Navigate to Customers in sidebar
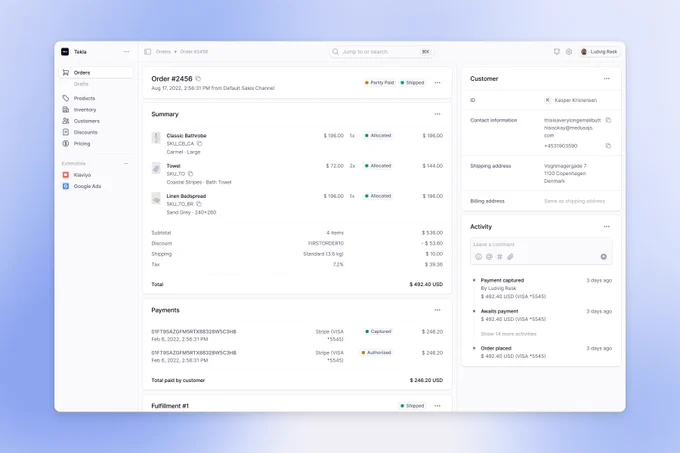The height and width of the screenshot is (453, 680). 86,121
